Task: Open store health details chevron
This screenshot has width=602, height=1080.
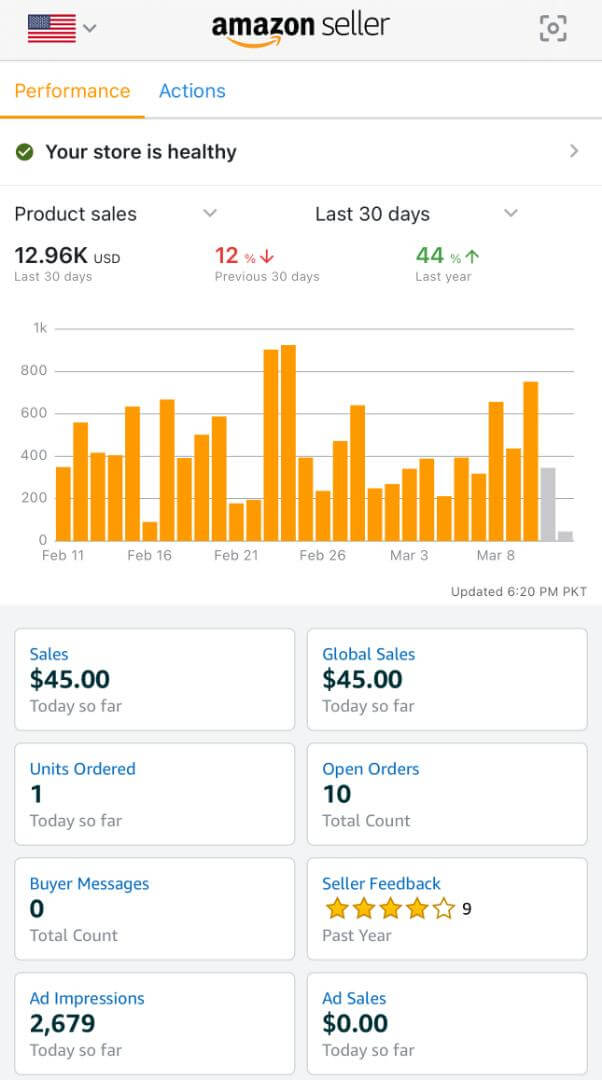Action: click(x=574, y=151)
